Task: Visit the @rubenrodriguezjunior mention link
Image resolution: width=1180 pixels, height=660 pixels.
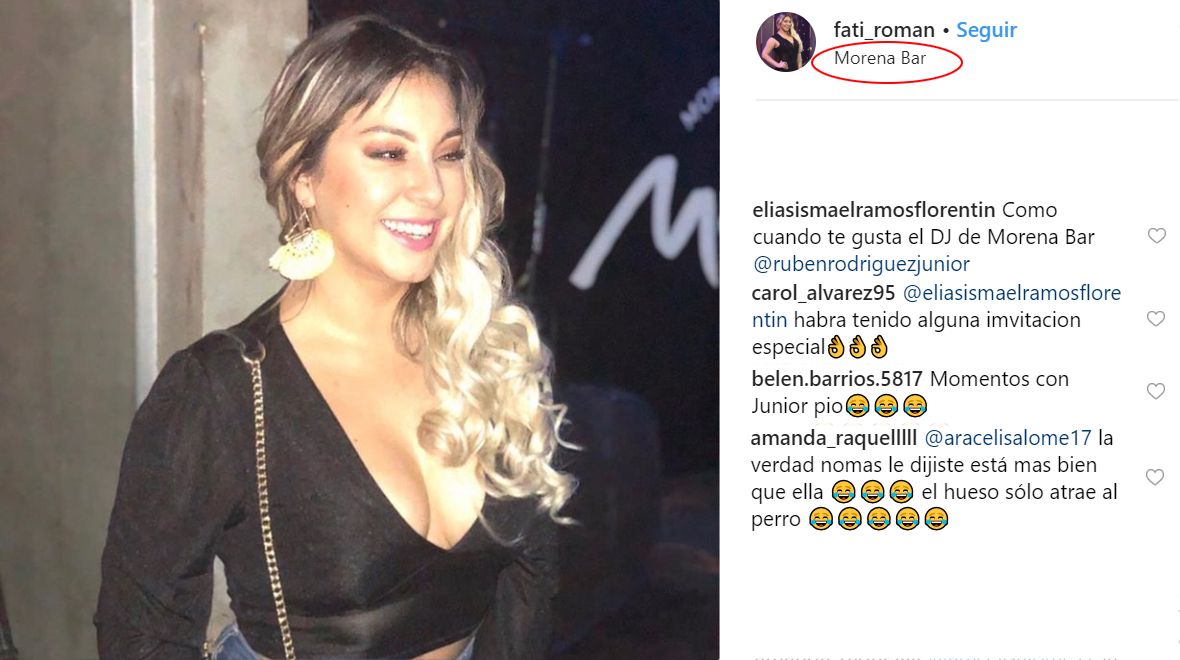Action: point(861,264)
